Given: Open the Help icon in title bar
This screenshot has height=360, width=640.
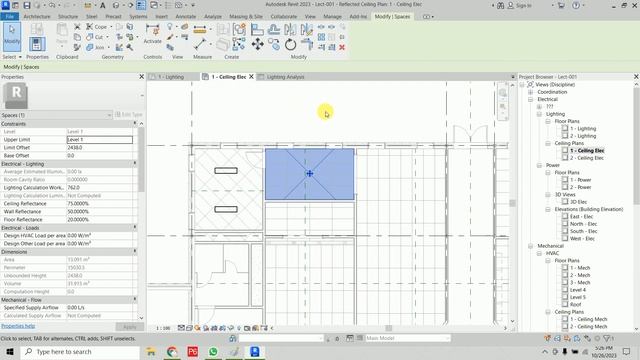Looking at the screenshot, I should [x=576, y=5].
